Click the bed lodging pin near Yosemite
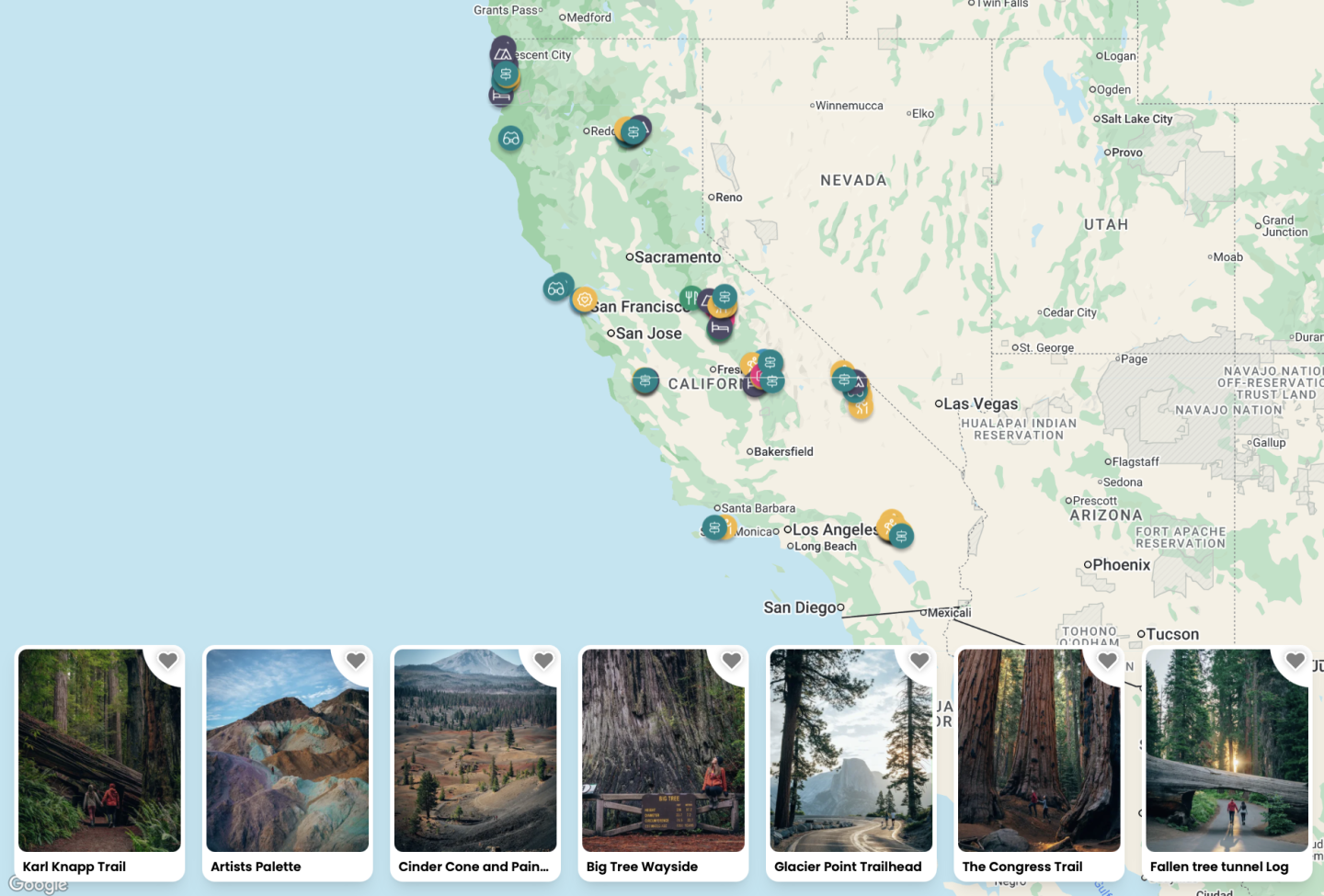The image size is (1324, 896). pos(718,329)
